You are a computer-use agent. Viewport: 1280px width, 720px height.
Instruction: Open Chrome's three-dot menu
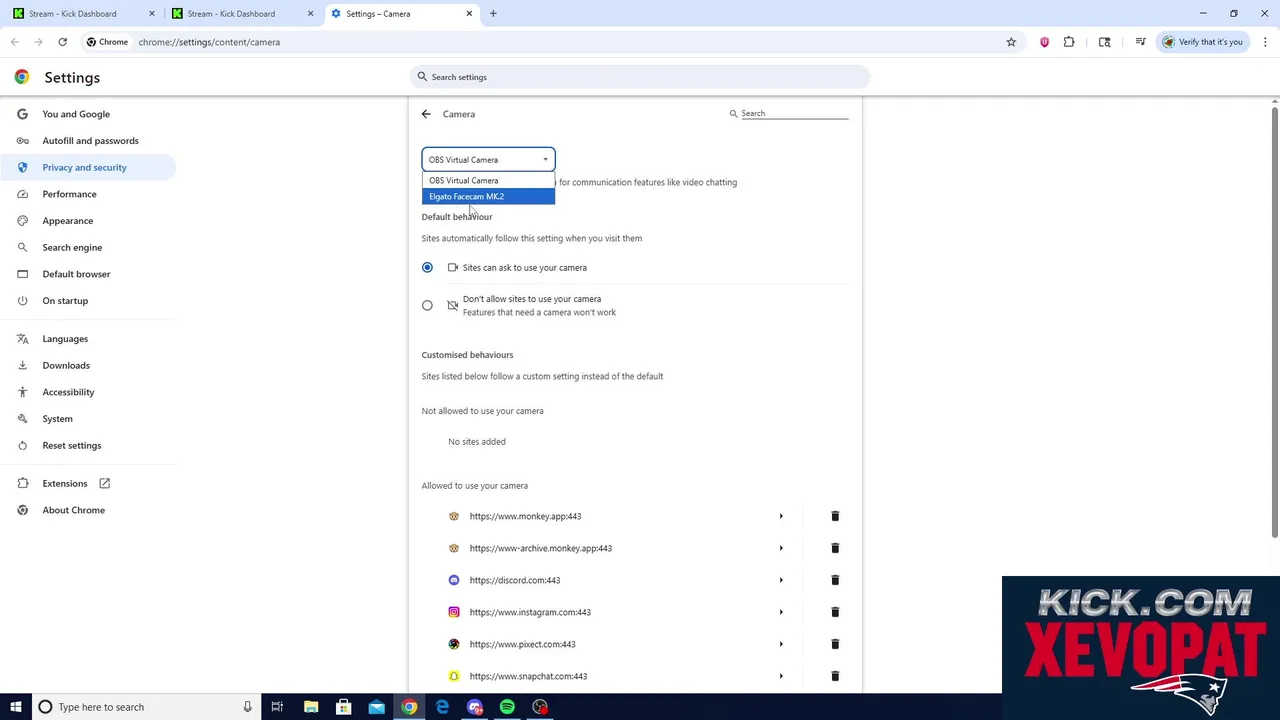pos(1265,42)
